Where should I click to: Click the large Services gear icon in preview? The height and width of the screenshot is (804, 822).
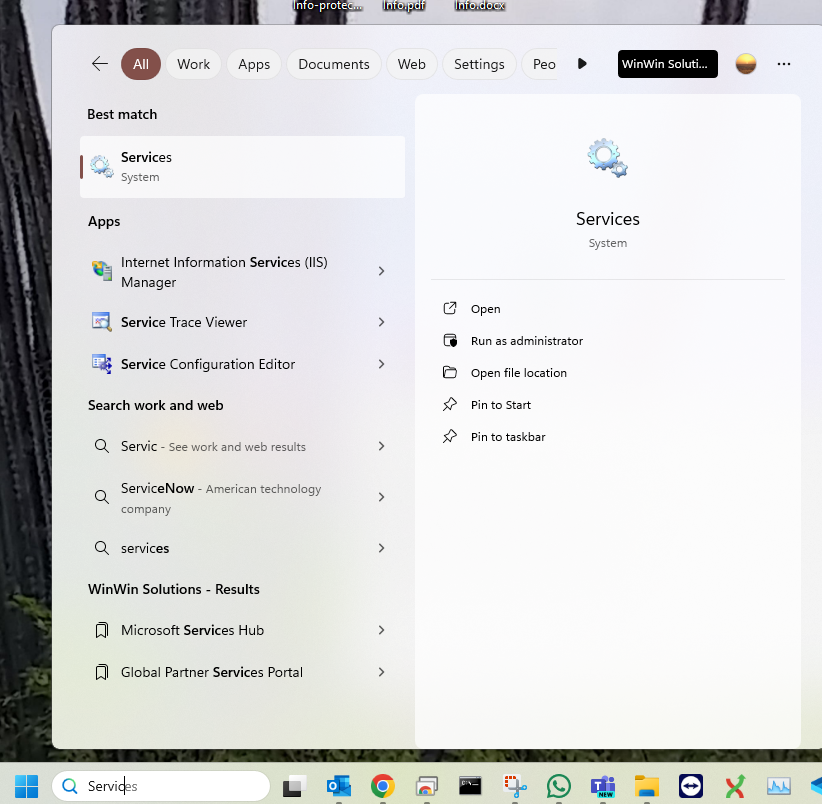(x=607, y=157)
